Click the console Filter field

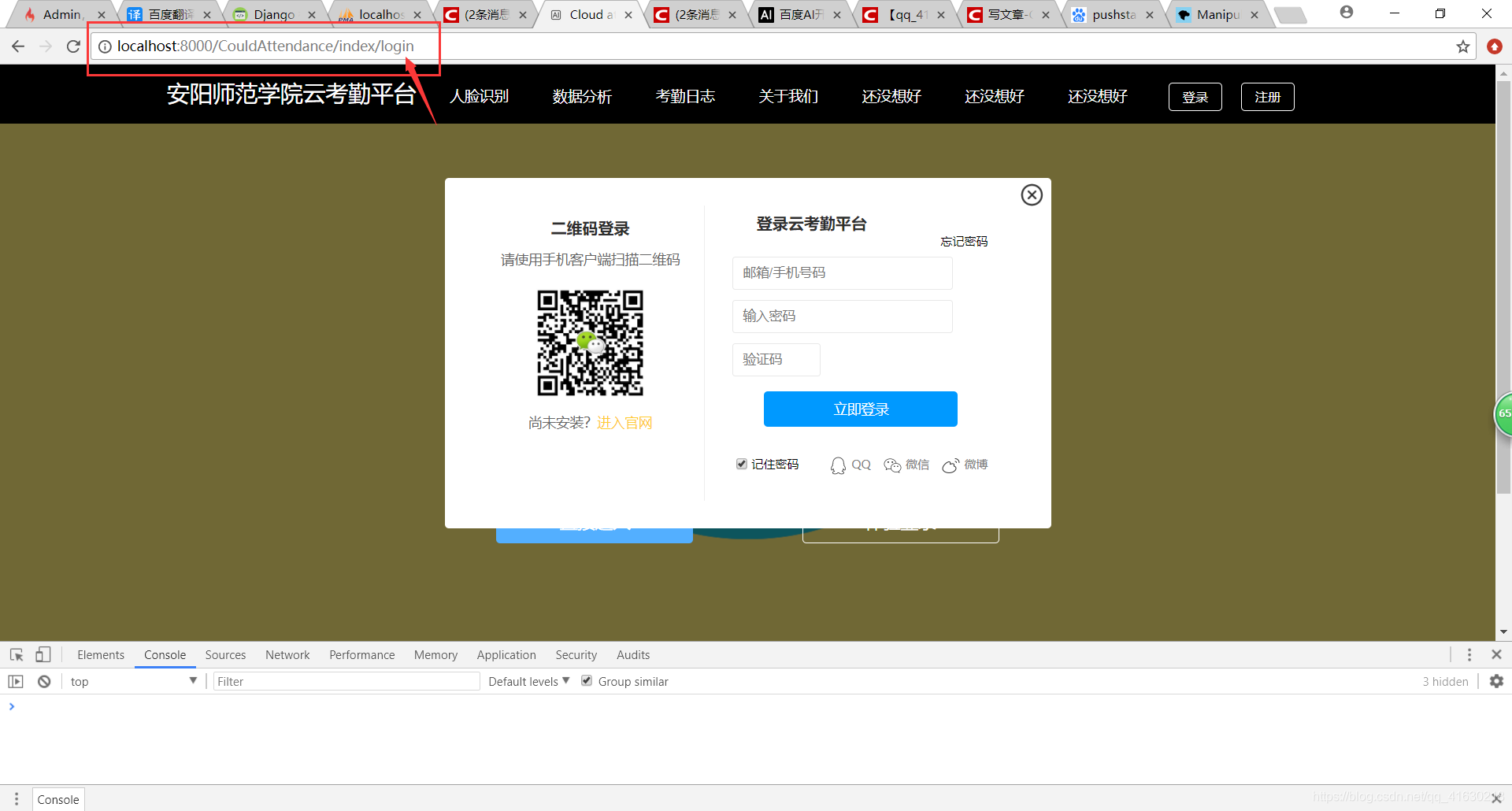[346, 681]
